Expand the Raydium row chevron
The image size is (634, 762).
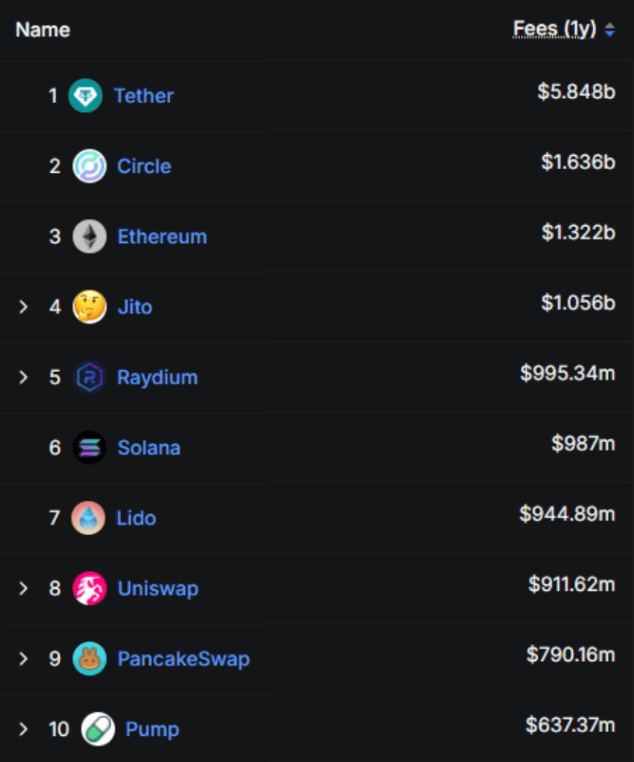[x=24, y=377]
